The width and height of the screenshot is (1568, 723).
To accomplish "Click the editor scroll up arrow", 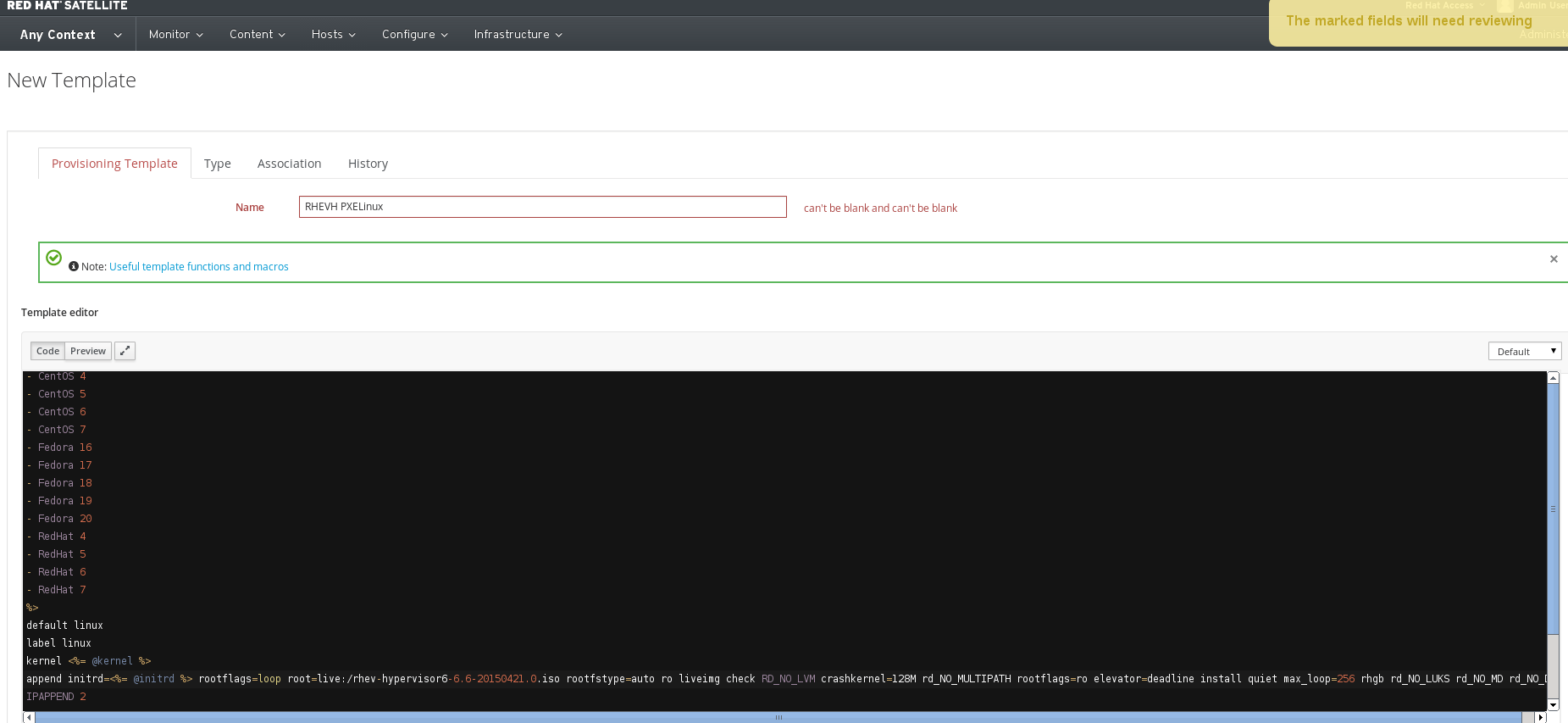I will [1554, 377].
